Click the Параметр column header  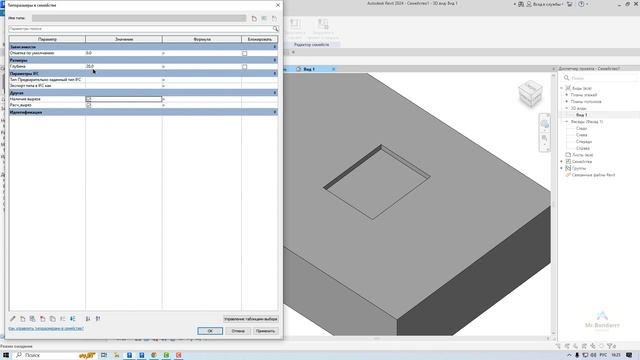(x=47, y=39)
